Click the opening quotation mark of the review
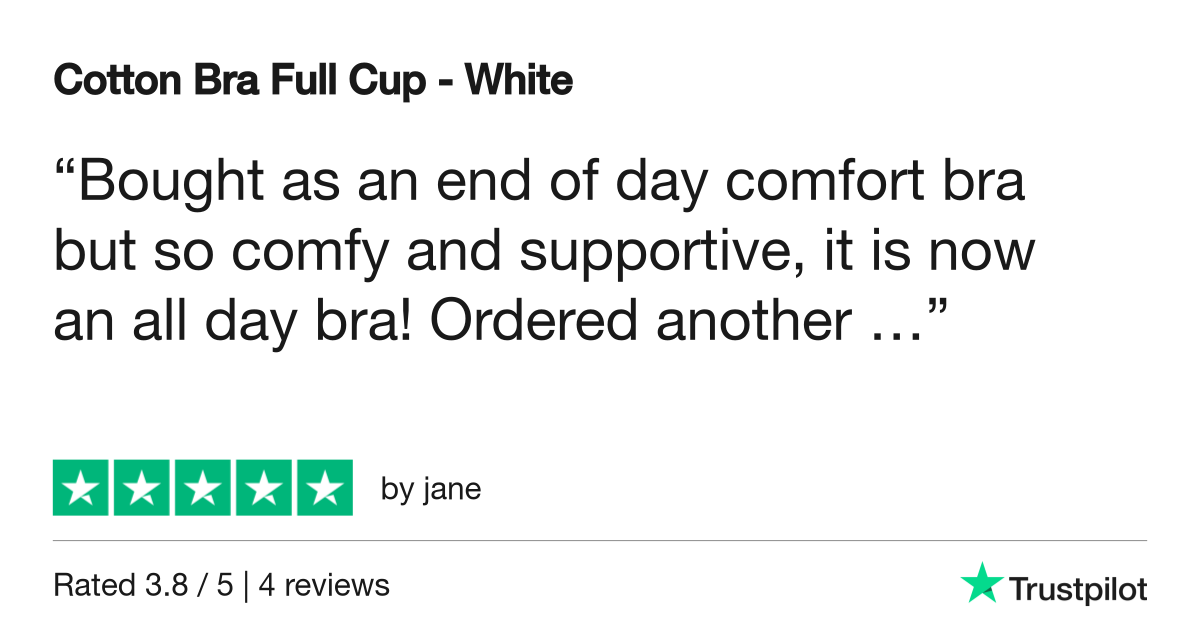The height and width of the screenshot is (627, 1200). click(64, 170)
